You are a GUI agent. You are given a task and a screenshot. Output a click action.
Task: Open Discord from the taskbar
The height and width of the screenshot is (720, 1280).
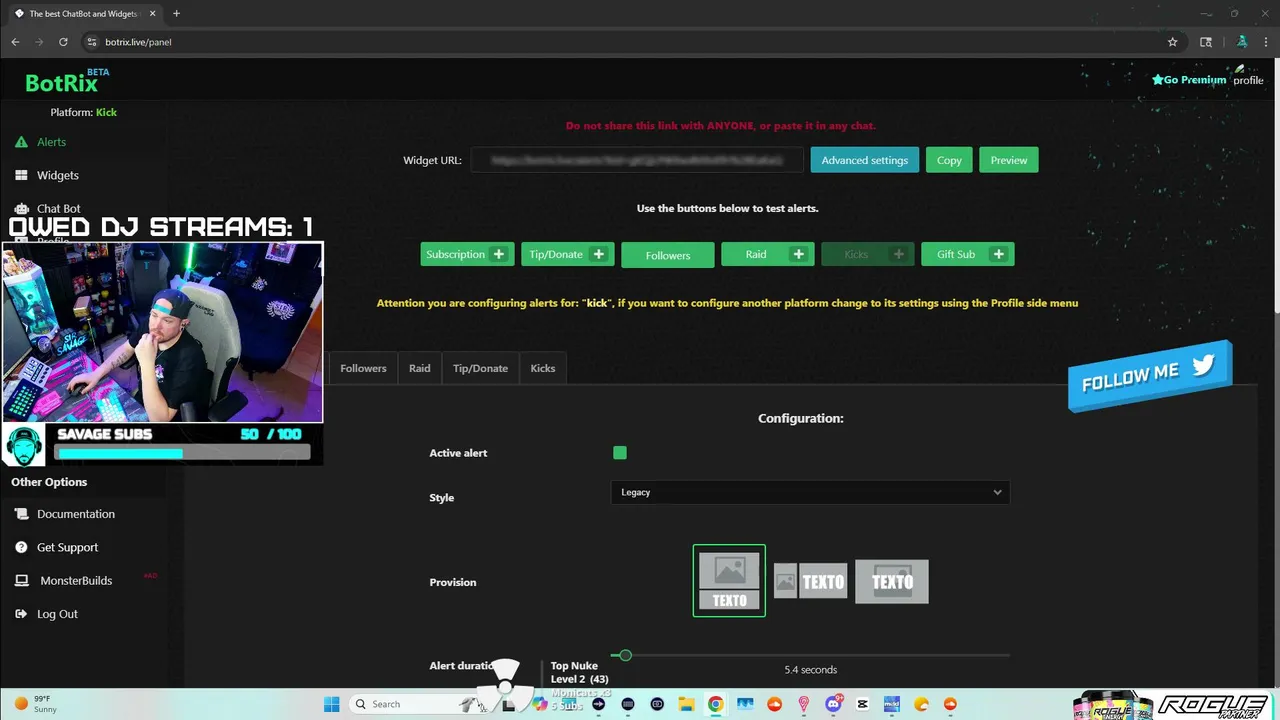833,704
